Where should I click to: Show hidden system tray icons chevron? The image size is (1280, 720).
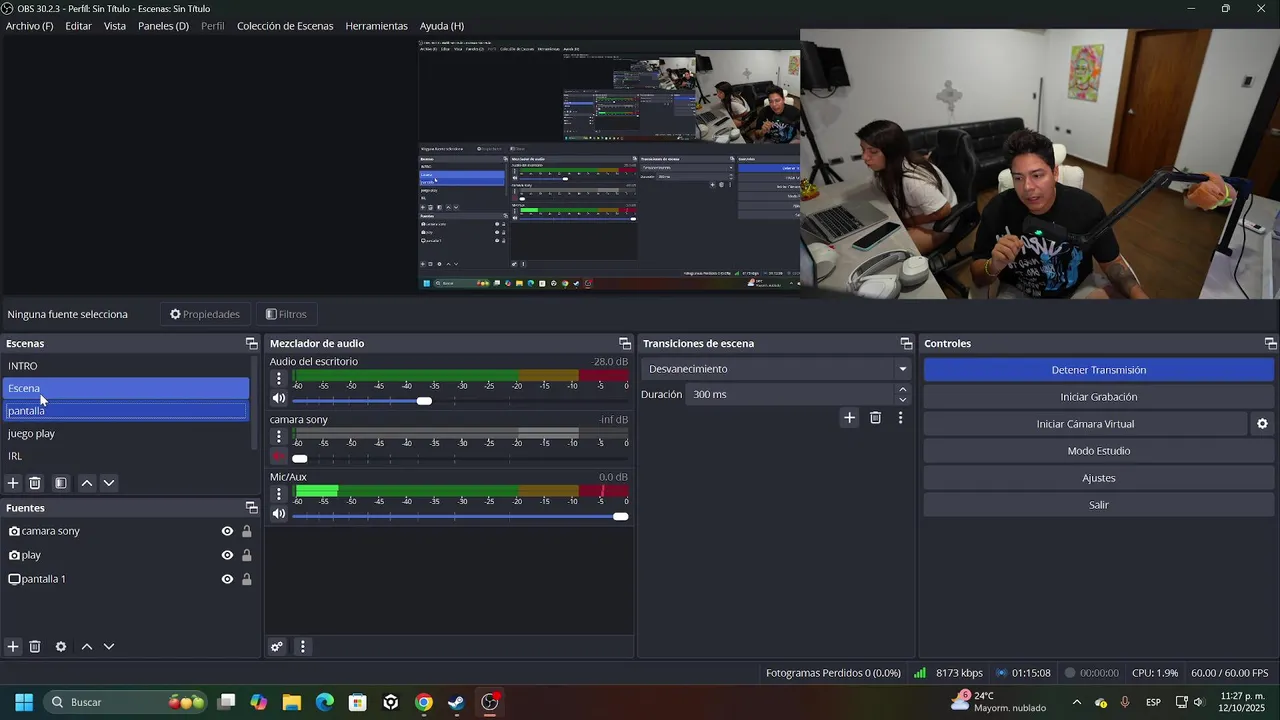(x=1076, y=702)
